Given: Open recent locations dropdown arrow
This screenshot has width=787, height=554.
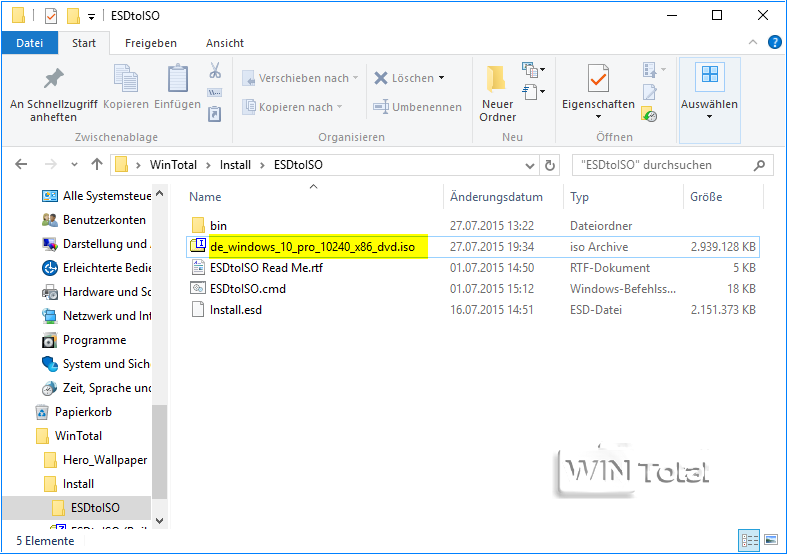Looking at the screenshot, I should (74, 165).
